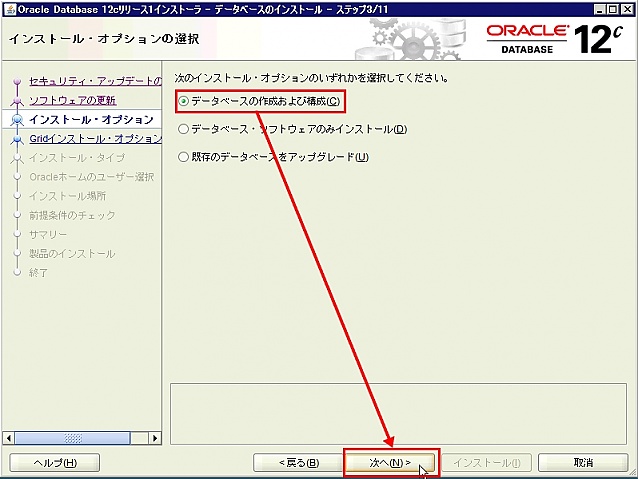Image resolution: width=638 pixels, height=479 pixels.
Task: Select the インストール・オプション step in sidebar
Action: pos(91,120)
